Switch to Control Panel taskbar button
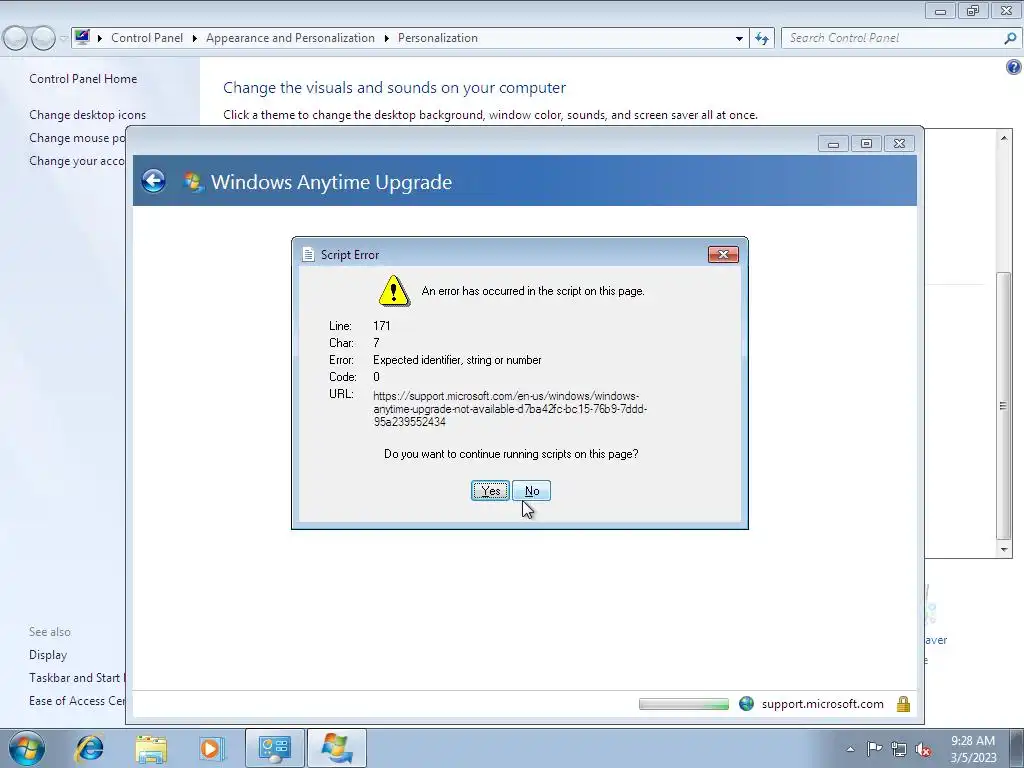The image size is (1024, 768). pyautogui.click(x=274, y=748)
